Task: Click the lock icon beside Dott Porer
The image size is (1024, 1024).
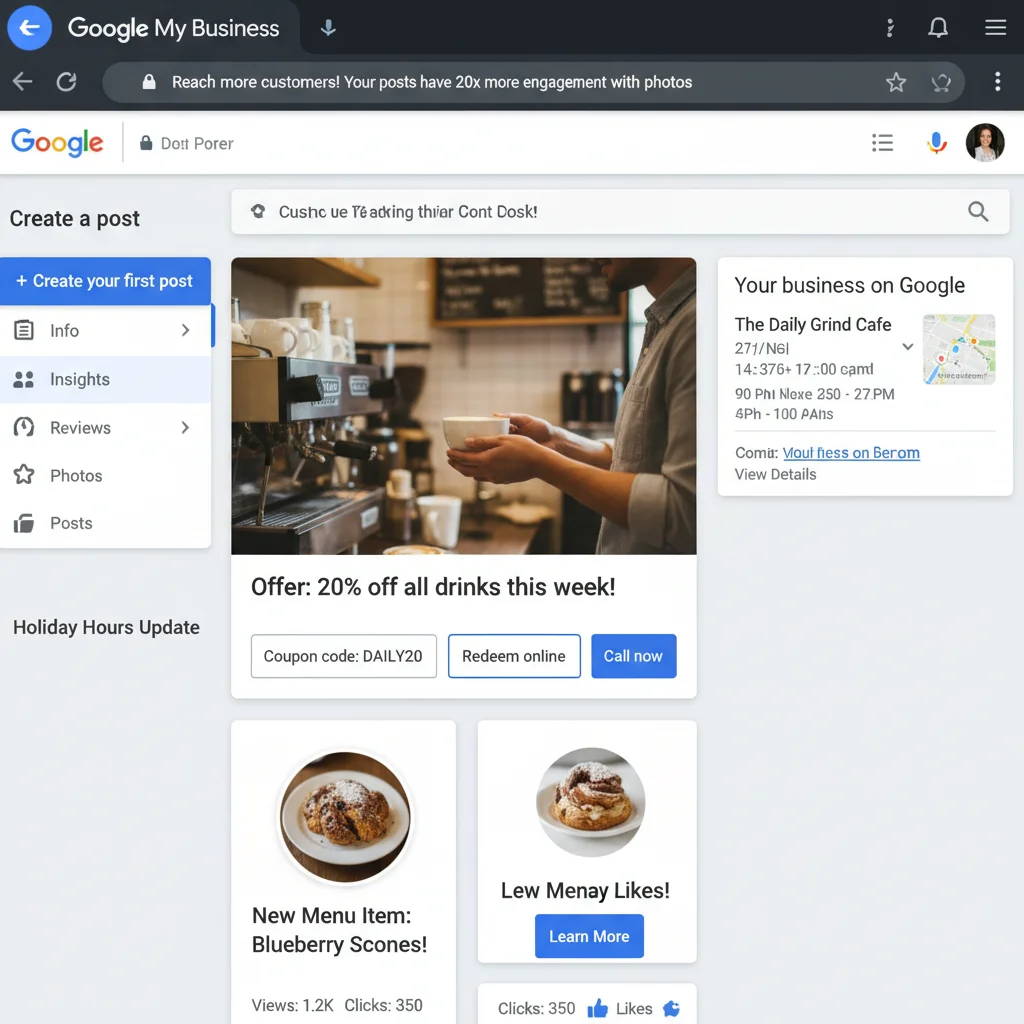Action: pos(146,143)
